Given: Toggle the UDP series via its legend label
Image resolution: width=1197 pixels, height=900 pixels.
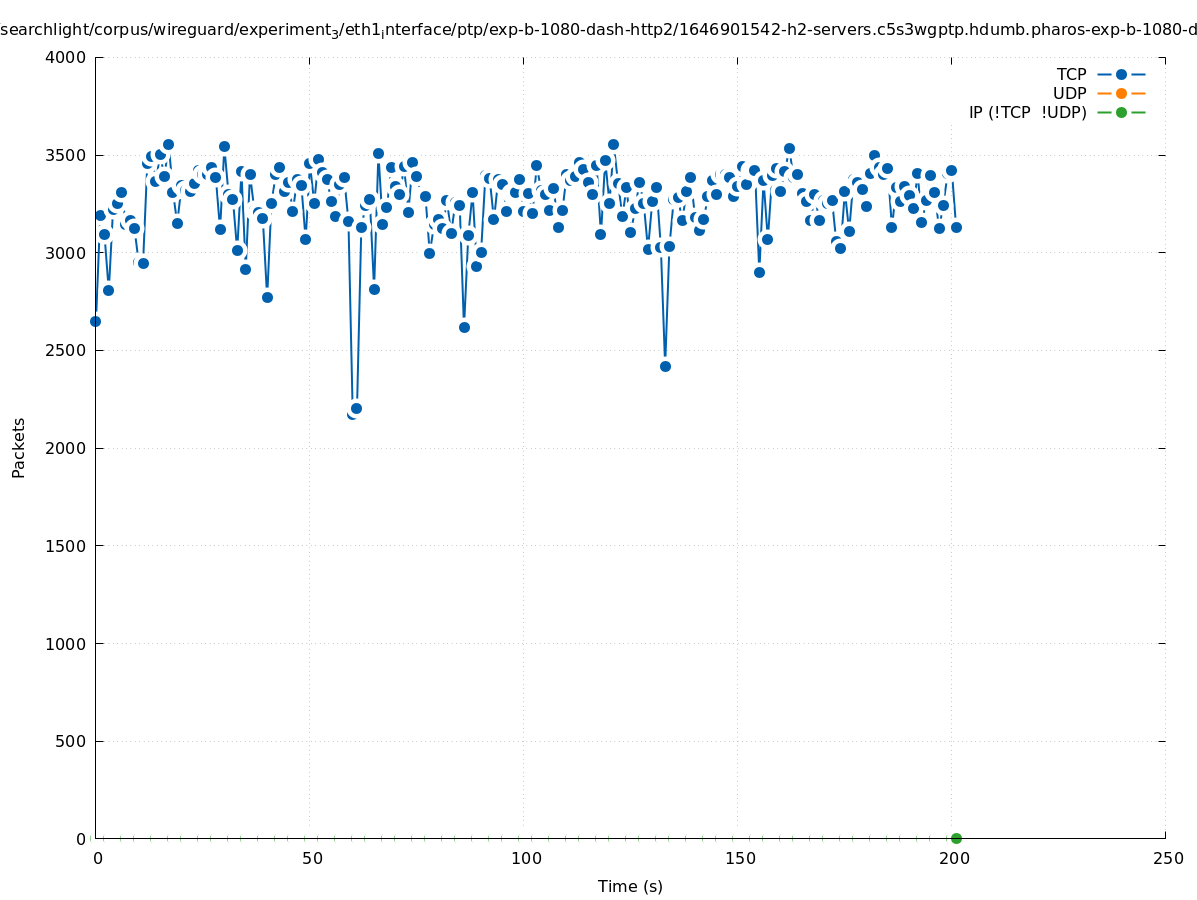Looking at the screenshot, I should [x=1069, y=93].
